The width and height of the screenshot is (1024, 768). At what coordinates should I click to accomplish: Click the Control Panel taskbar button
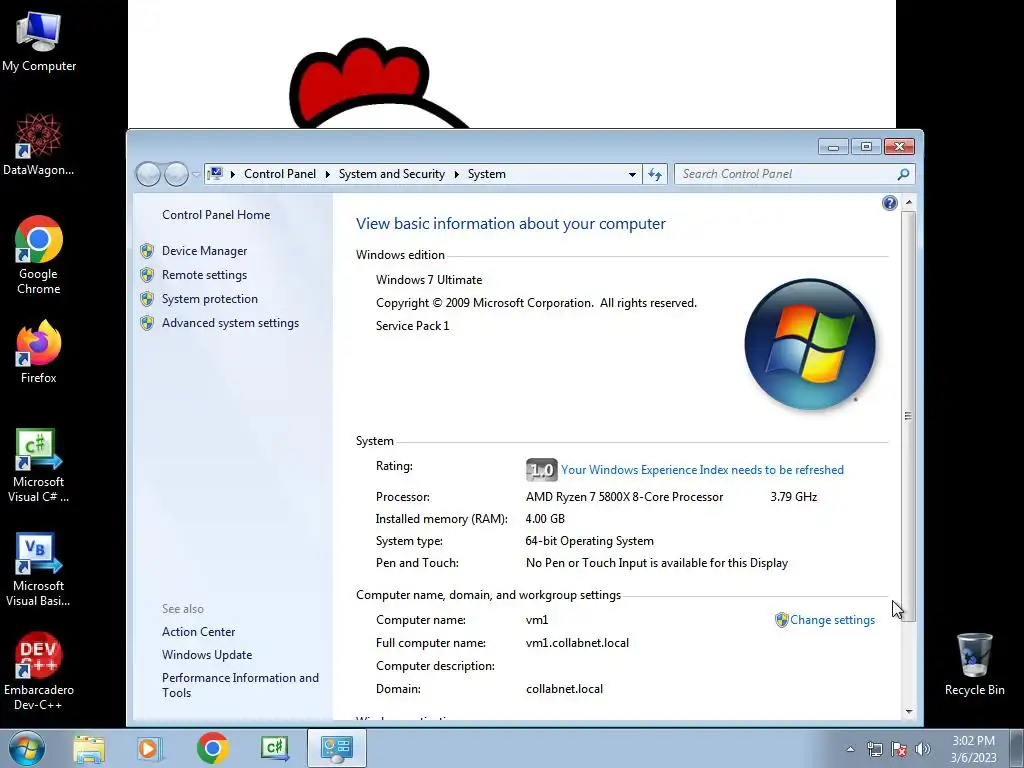[x=337, y=748]
